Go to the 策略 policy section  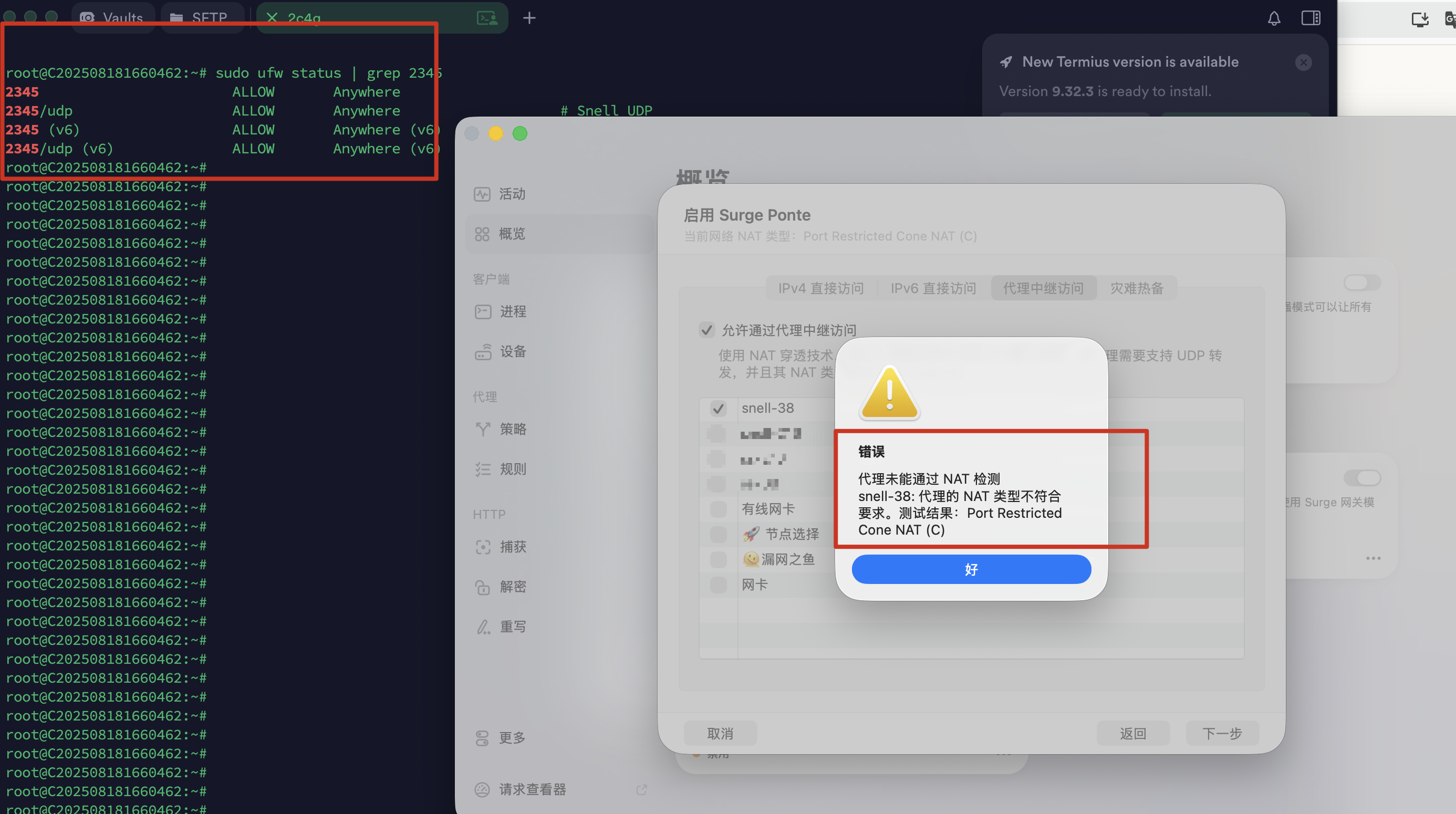point(512,429)
